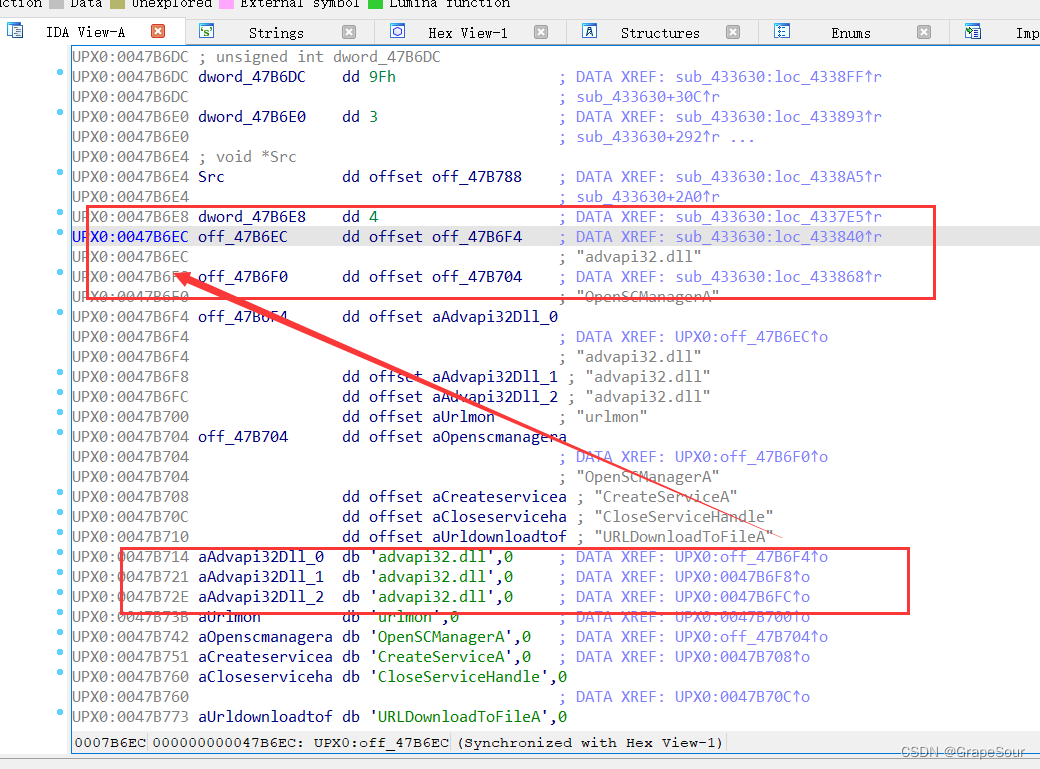The height and width of the screenshot is (769, 1040).
Task: Switch to the Structures tab
Action: pos(660,32)
